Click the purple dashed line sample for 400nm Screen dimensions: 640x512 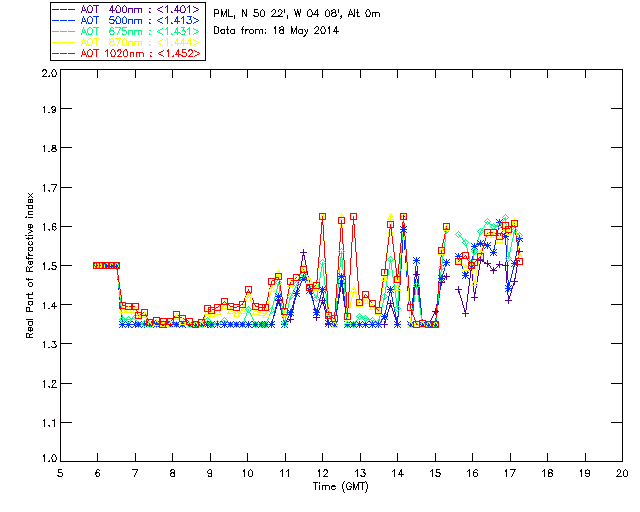64,9
